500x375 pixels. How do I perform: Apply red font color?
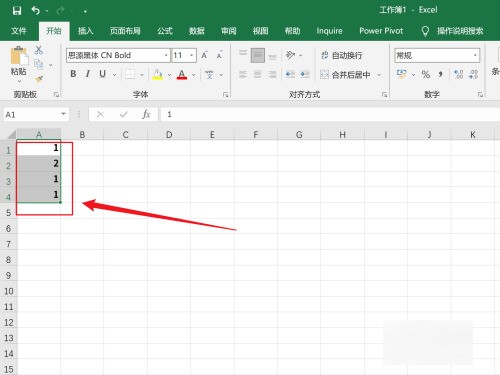click(x=182, y=74)
